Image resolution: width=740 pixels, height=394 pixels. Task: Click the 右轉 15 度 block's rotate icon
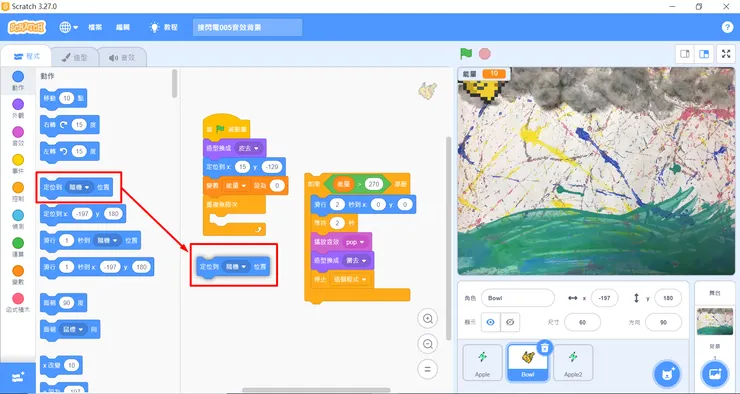[x=64, y=125]
